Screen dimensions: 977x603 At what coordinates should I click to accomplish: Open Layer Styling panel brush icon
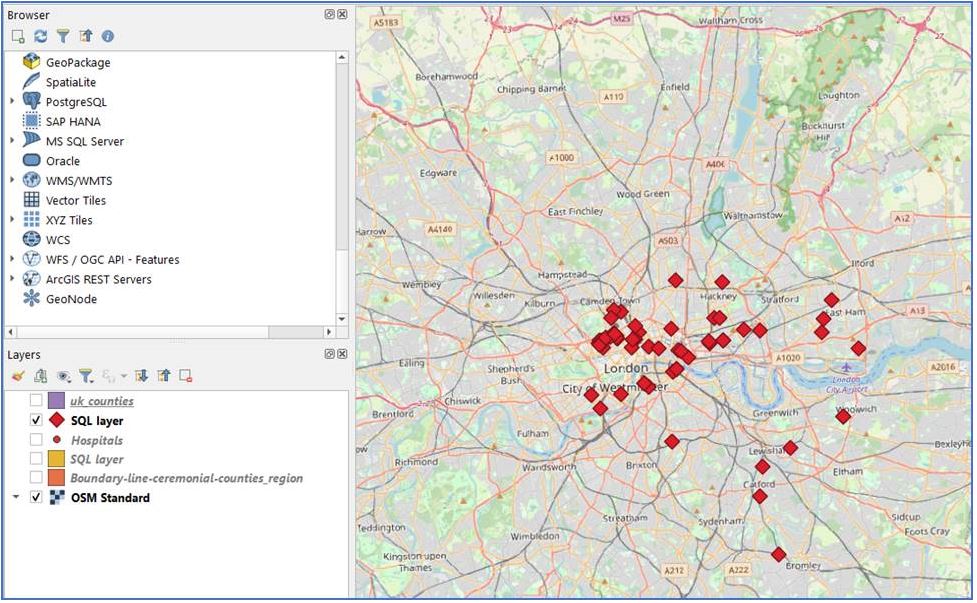(x=18, y=376)
